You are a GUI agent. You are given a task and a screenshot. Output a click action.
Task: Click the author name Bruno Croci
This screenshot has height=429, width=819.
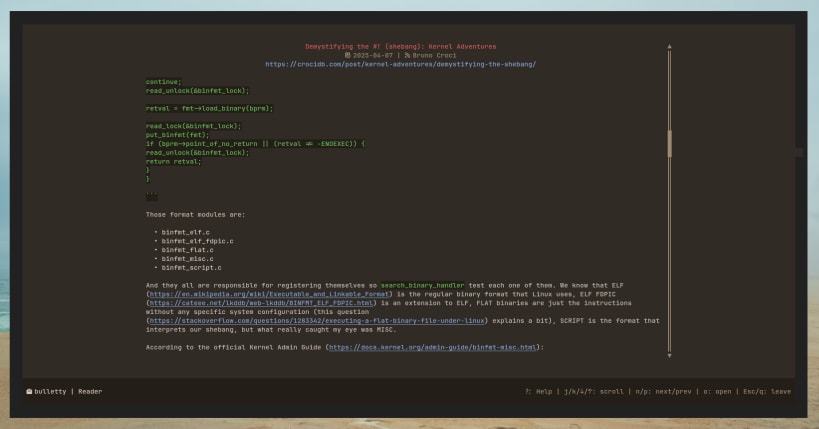pyautogui.click(x=435, y=55)
